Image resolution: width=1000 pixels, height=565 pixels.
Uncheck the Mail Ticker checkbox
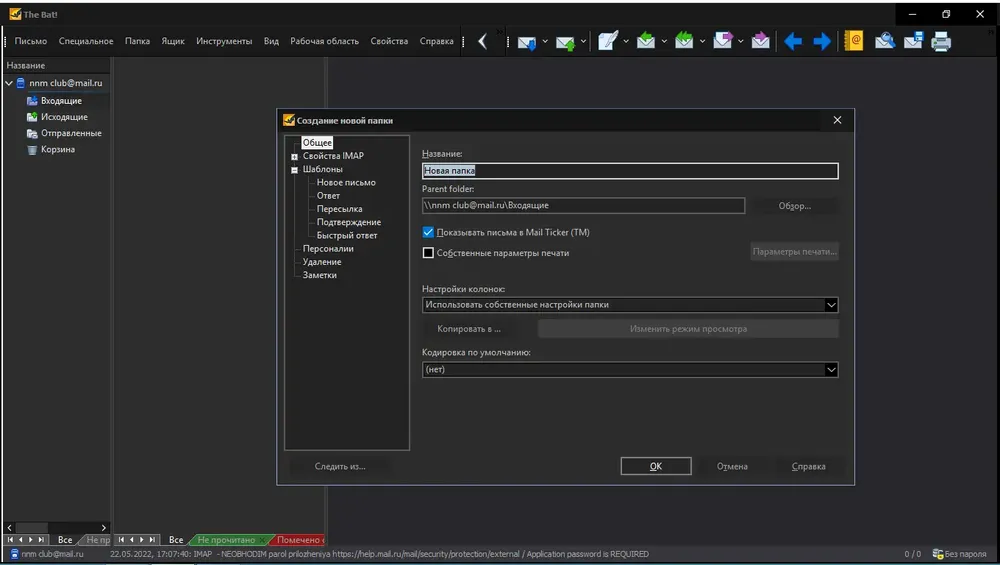click(x=428, y=232)
